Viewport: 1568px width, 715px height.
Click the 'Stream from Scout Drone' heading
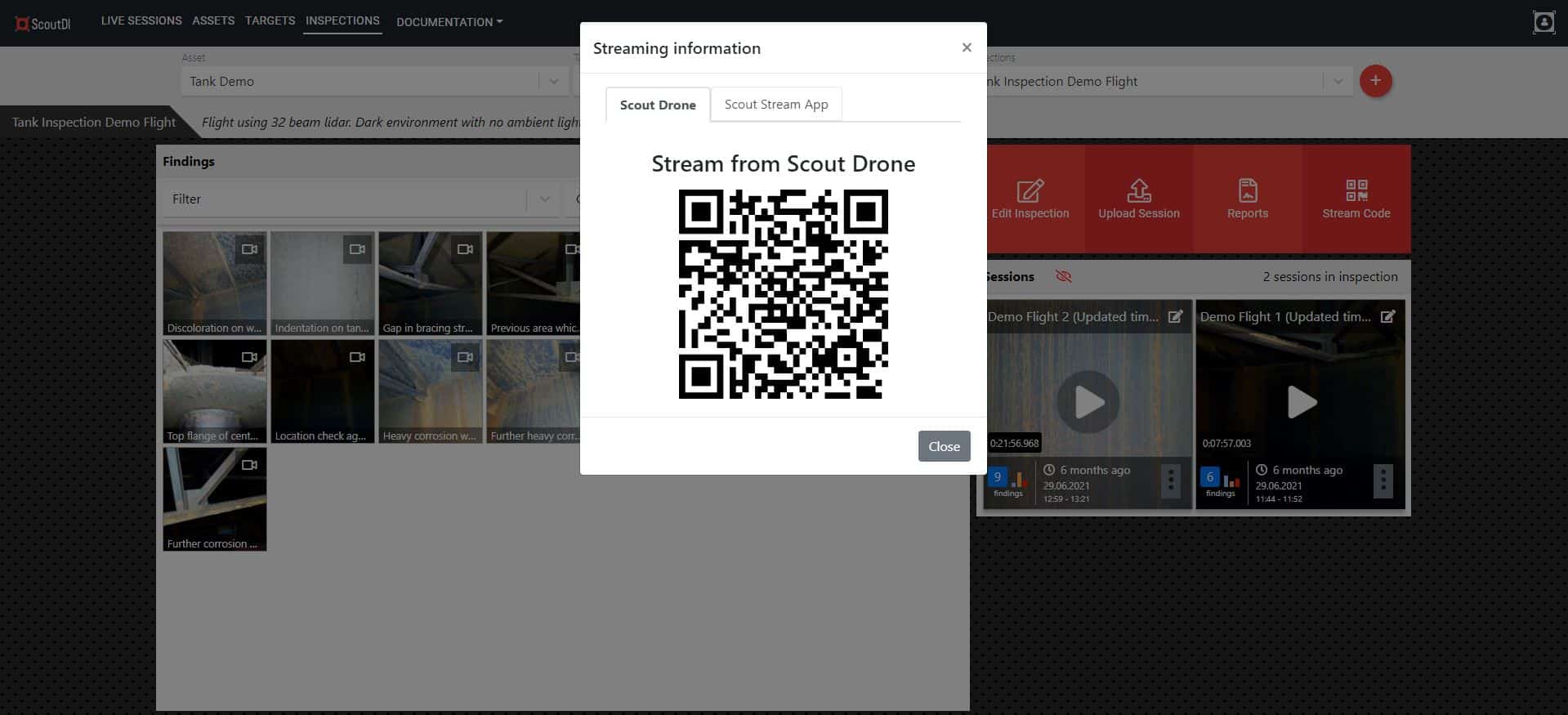coord(783,163)
